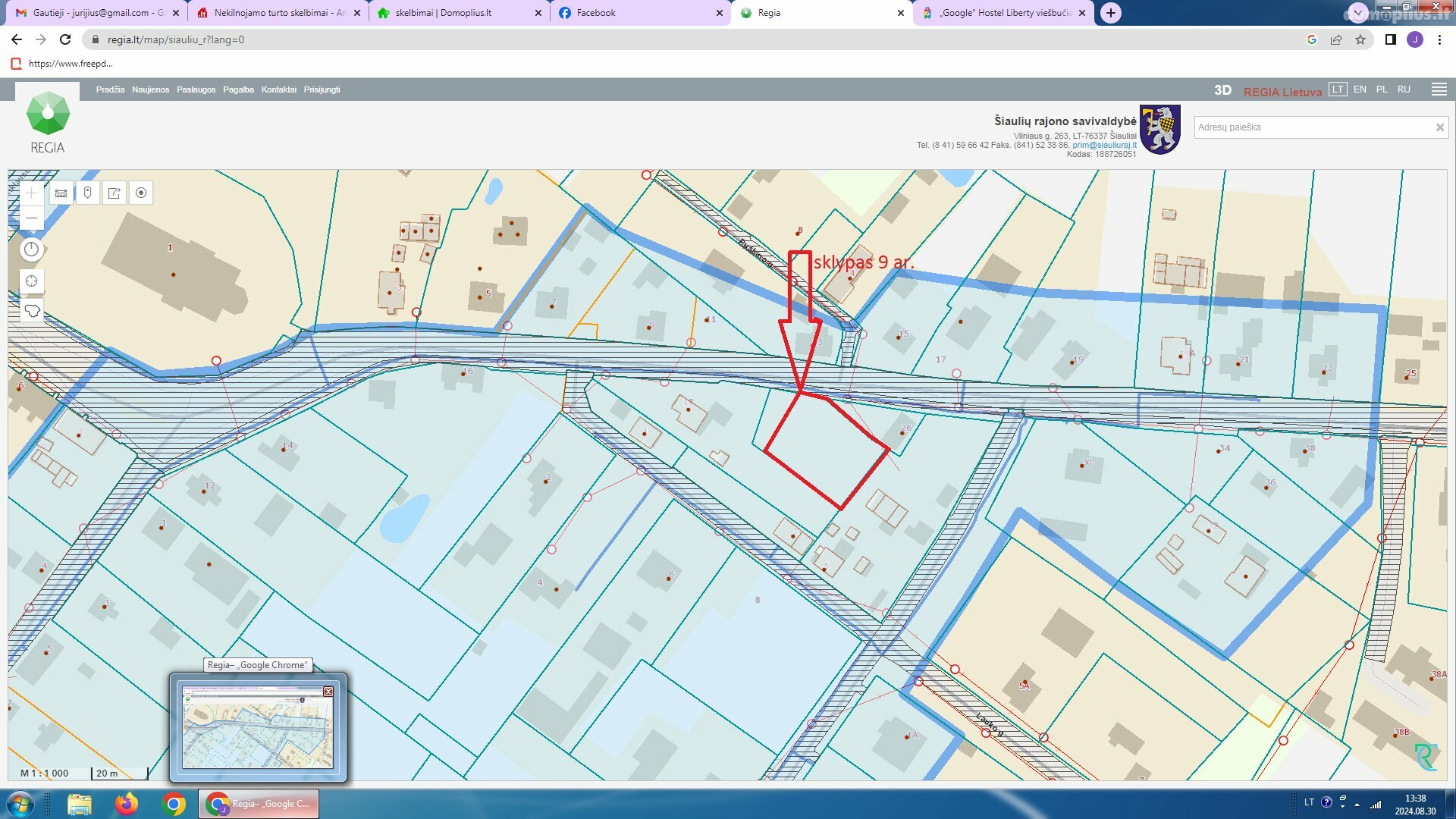1456x819 pixels.
Task: Bookmark this page with the star icon
Action: [x=1360, y=39]
